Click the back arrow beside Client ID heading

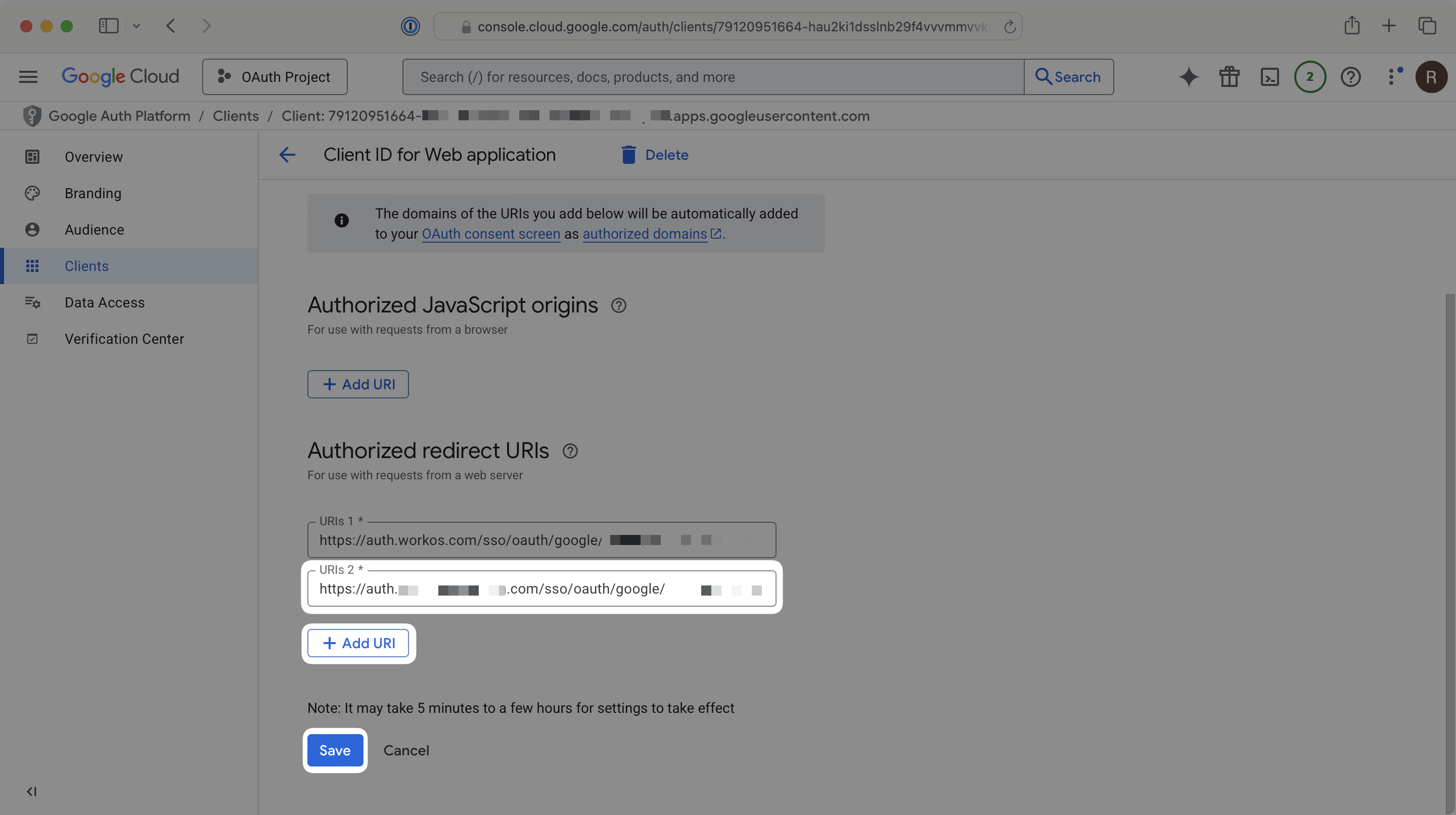(287, 154)
